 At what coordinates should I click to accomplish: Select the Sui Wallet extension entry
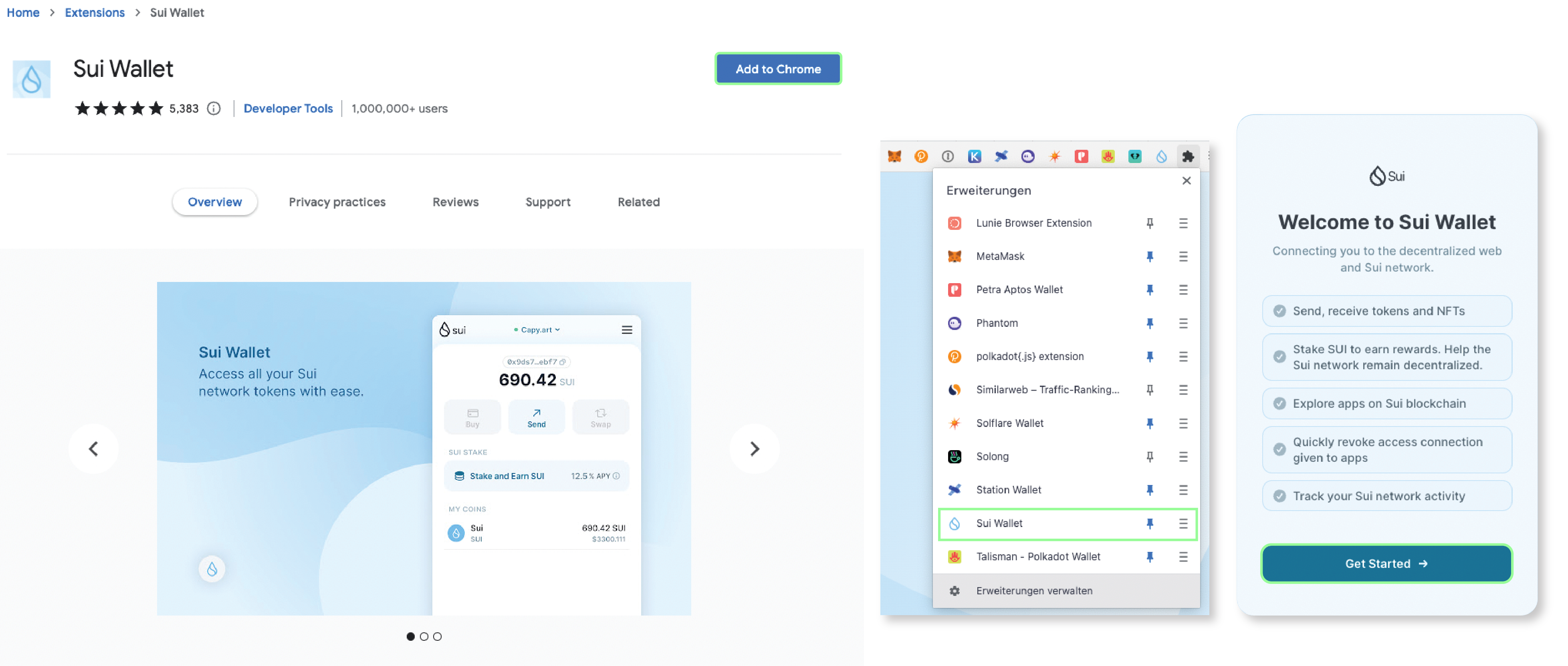(x=1067, y=524)
